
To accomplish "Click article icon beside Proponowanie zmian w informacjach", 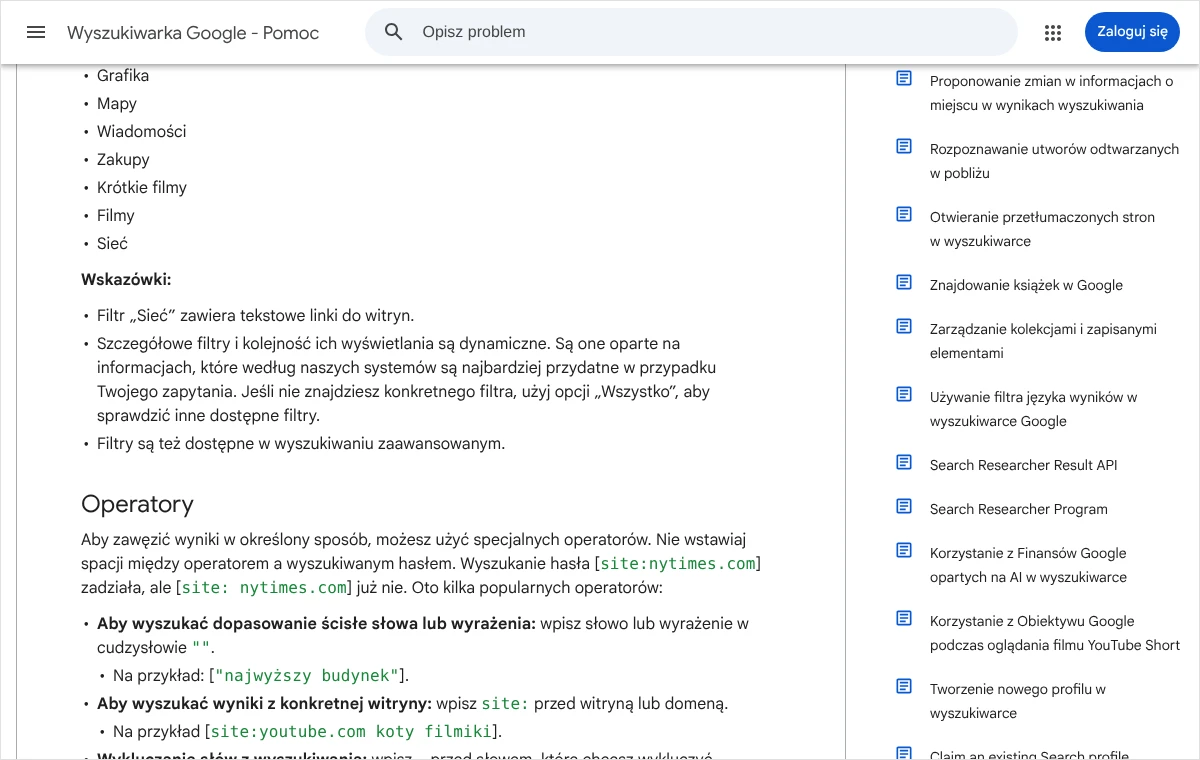I will [904, 78].
